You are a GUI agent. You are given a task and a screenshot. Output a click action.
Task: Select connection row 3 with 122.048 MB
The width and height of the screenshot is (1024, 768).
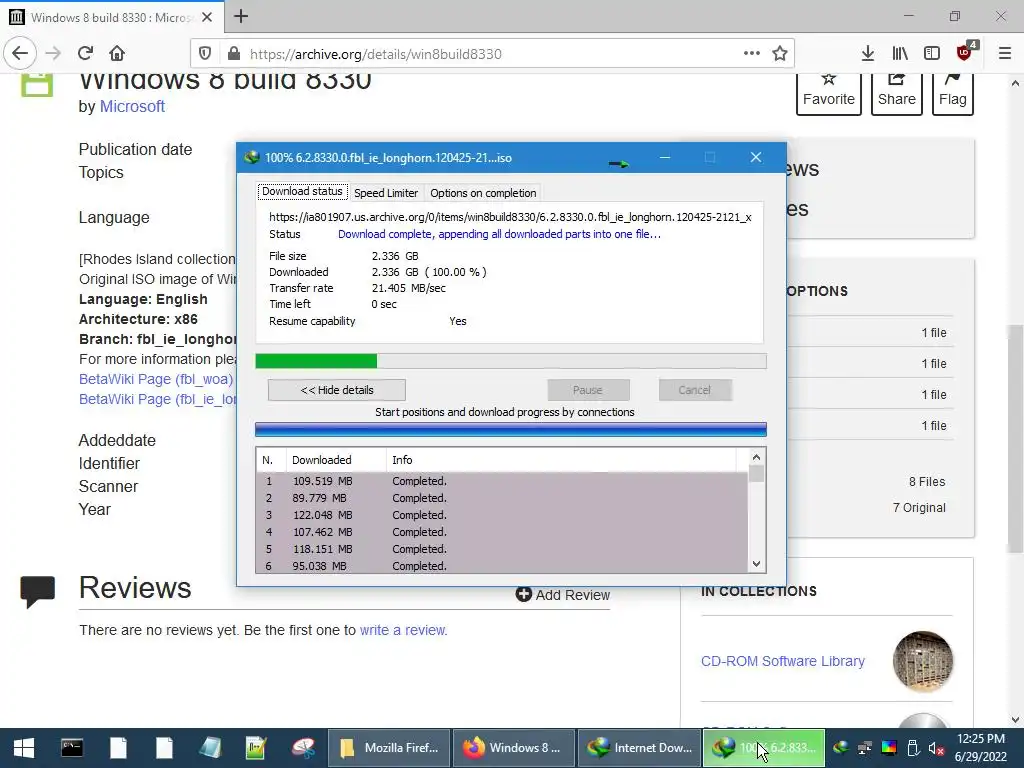click(x=502, y=515)
